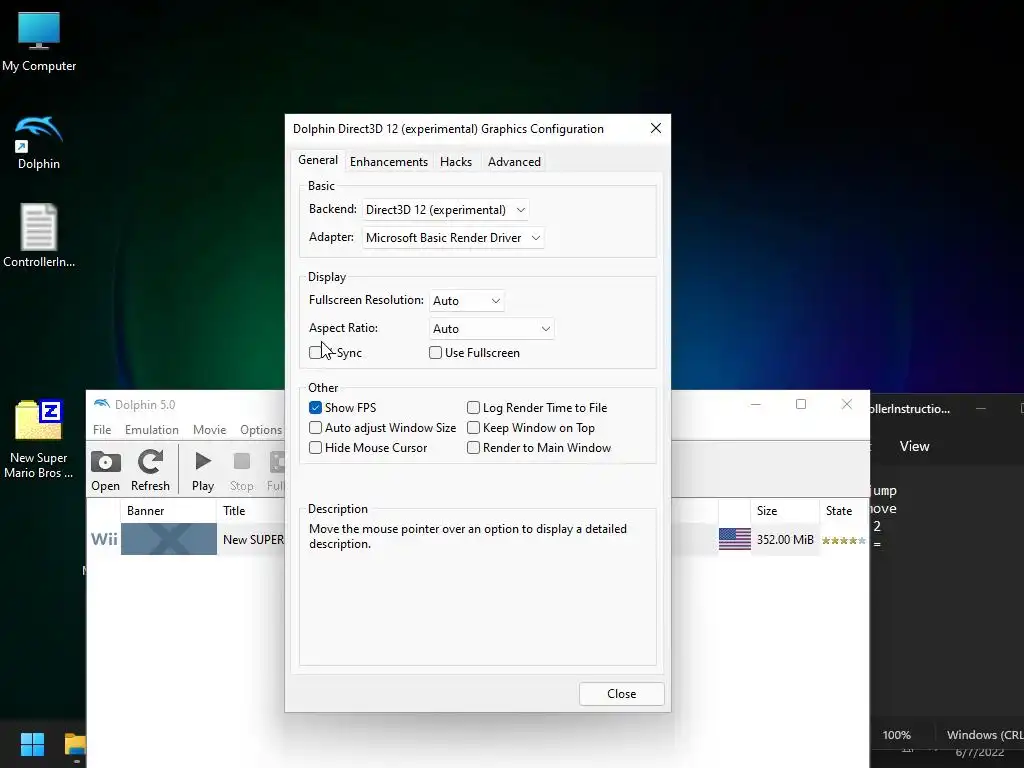Minimize the Dolphin 5.0 window
This screenshot has height=768, width=1024.
[x=756, y=404]
